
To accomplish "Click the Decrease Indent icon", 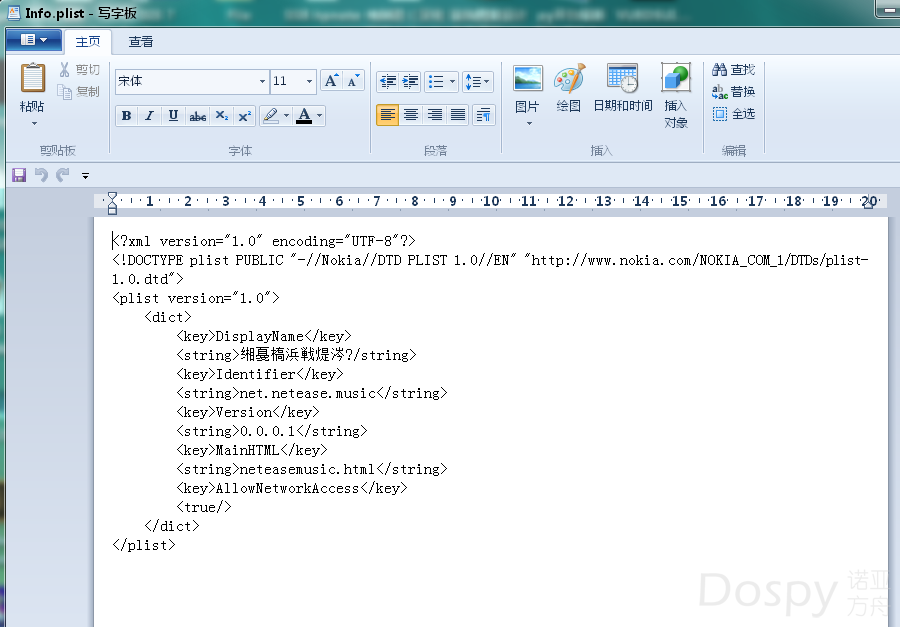I will coord(388,82).
